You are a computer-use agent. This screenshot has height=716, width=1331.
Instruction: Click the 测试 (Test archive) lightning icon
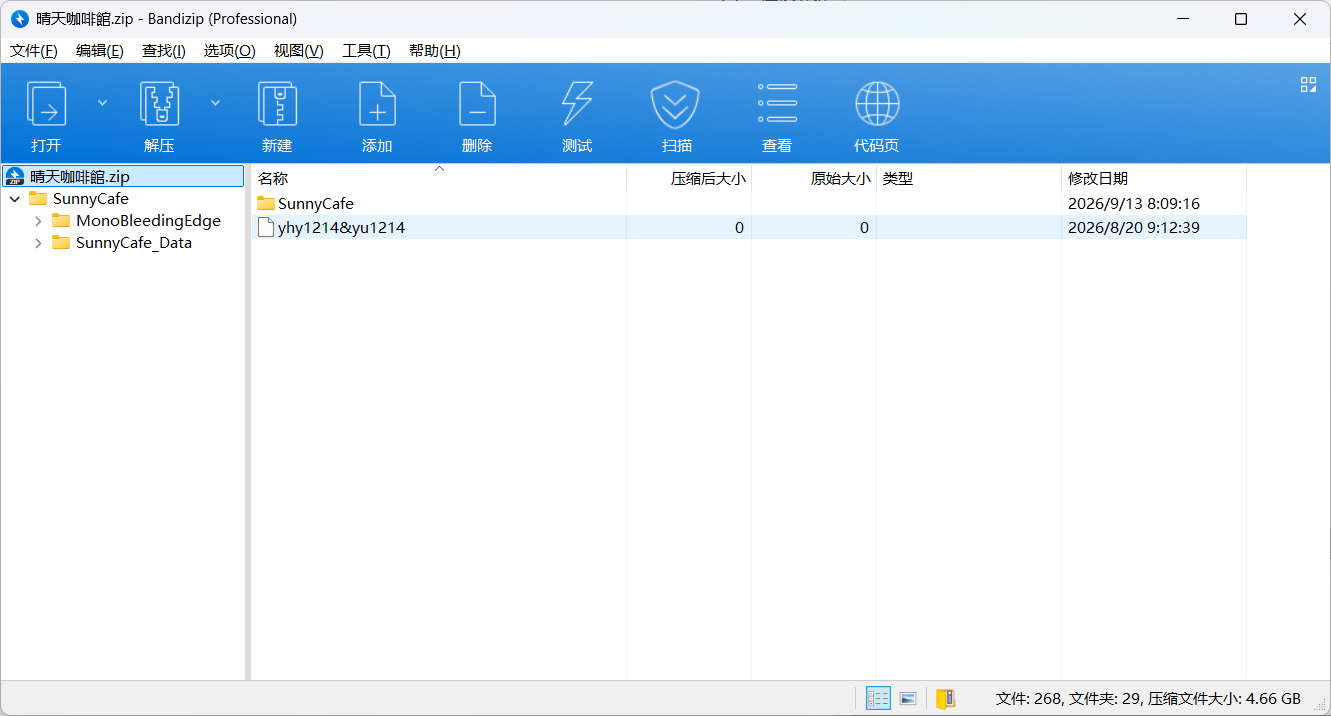[577, 104]
